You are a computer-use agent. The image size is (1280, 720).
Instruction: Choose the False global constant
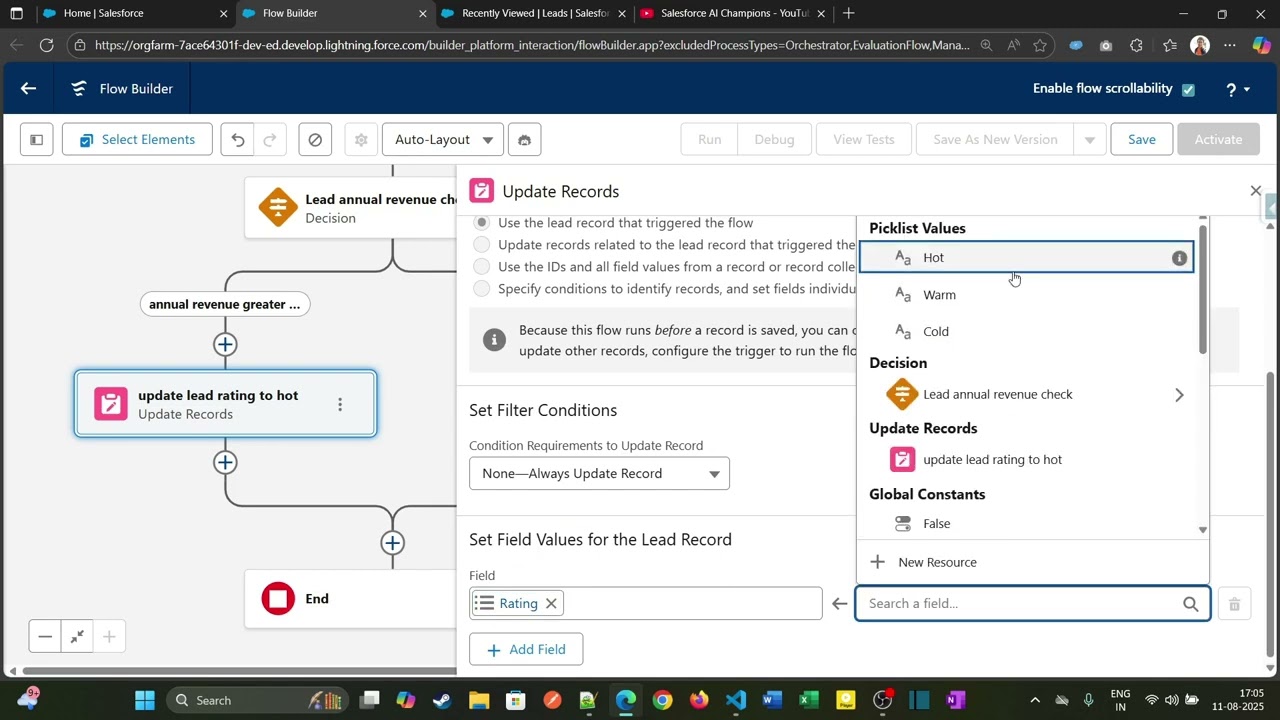[x=1026, y=524]
